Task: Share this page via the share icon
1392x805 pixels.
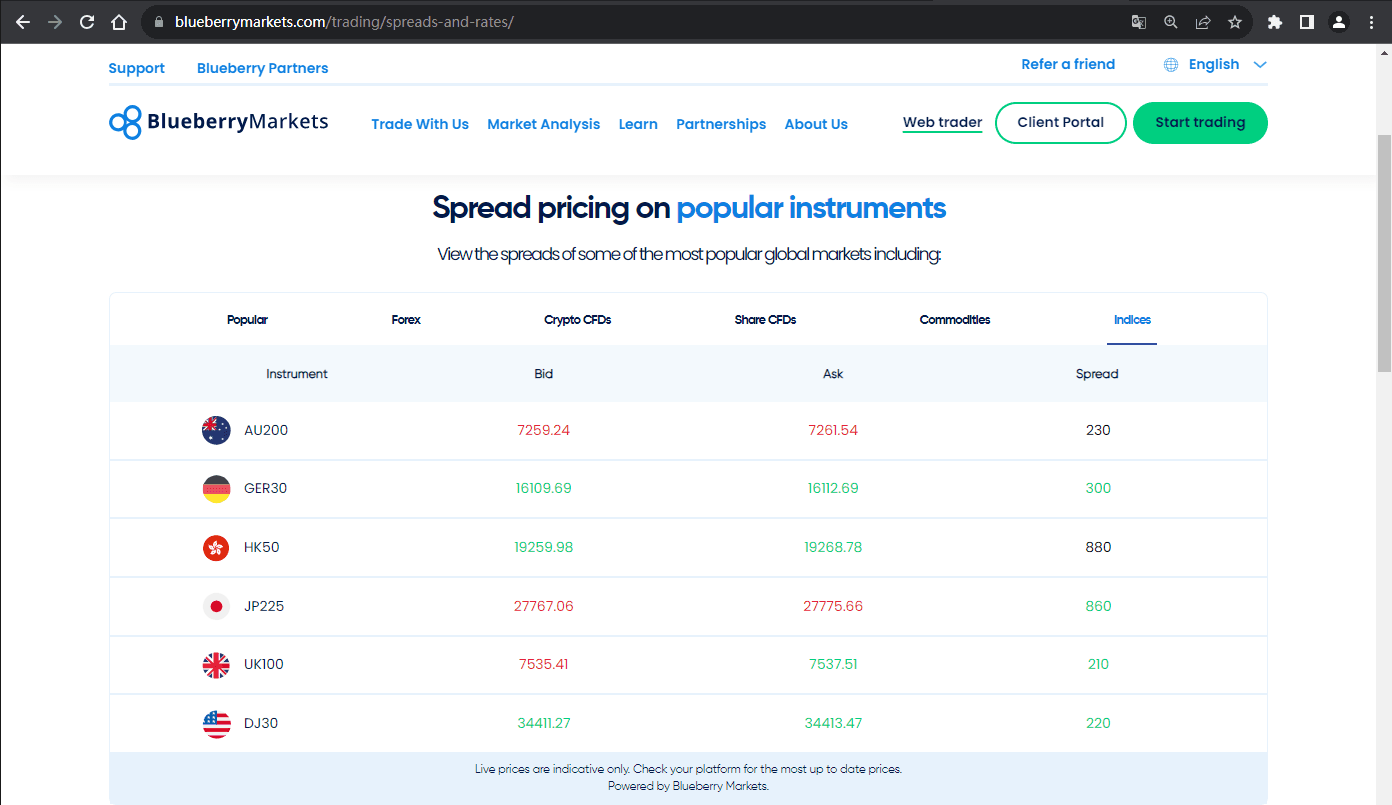Action: click(x=1203, y=22)
